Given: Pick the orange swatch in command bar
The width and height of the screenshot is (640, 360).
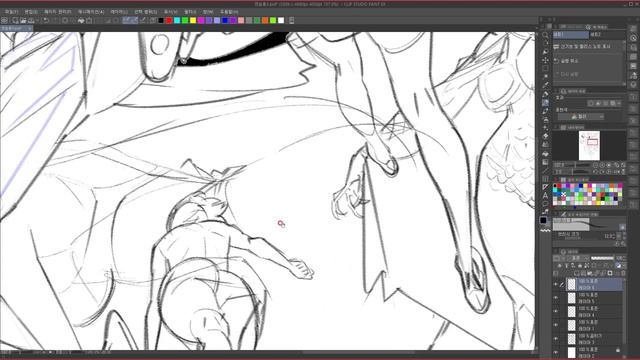Looking at the screenshot, I should tap(265, 20).
